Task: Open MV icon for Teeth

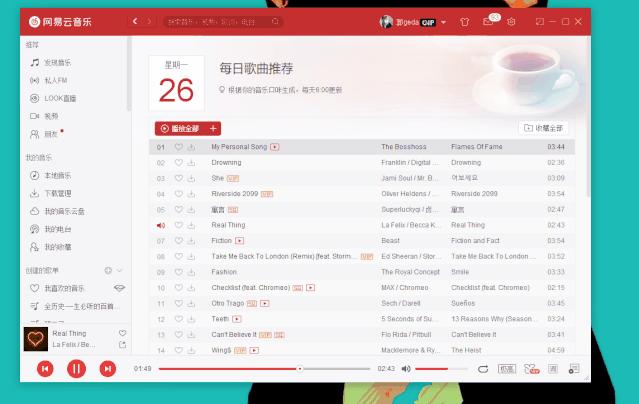Action: (x=237, y=319)
